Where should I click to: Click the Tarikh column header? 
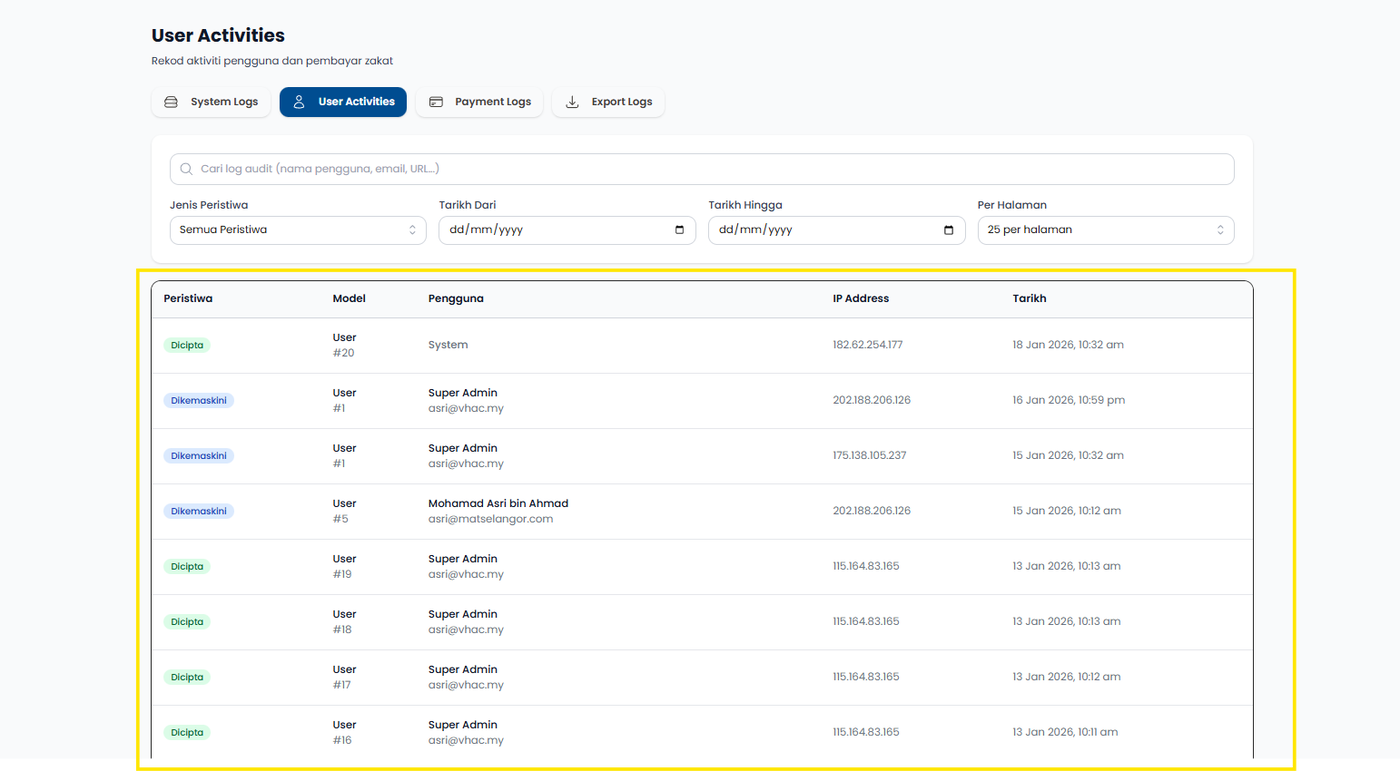tap(1029, 298)
